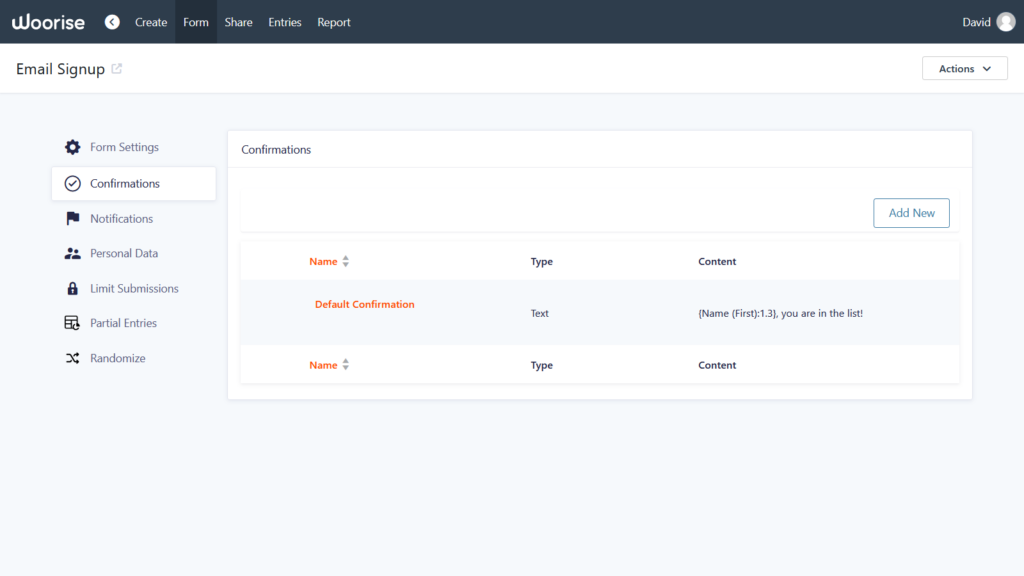
Task: Switch to the Create tab
Action: (x=151, y=22)
